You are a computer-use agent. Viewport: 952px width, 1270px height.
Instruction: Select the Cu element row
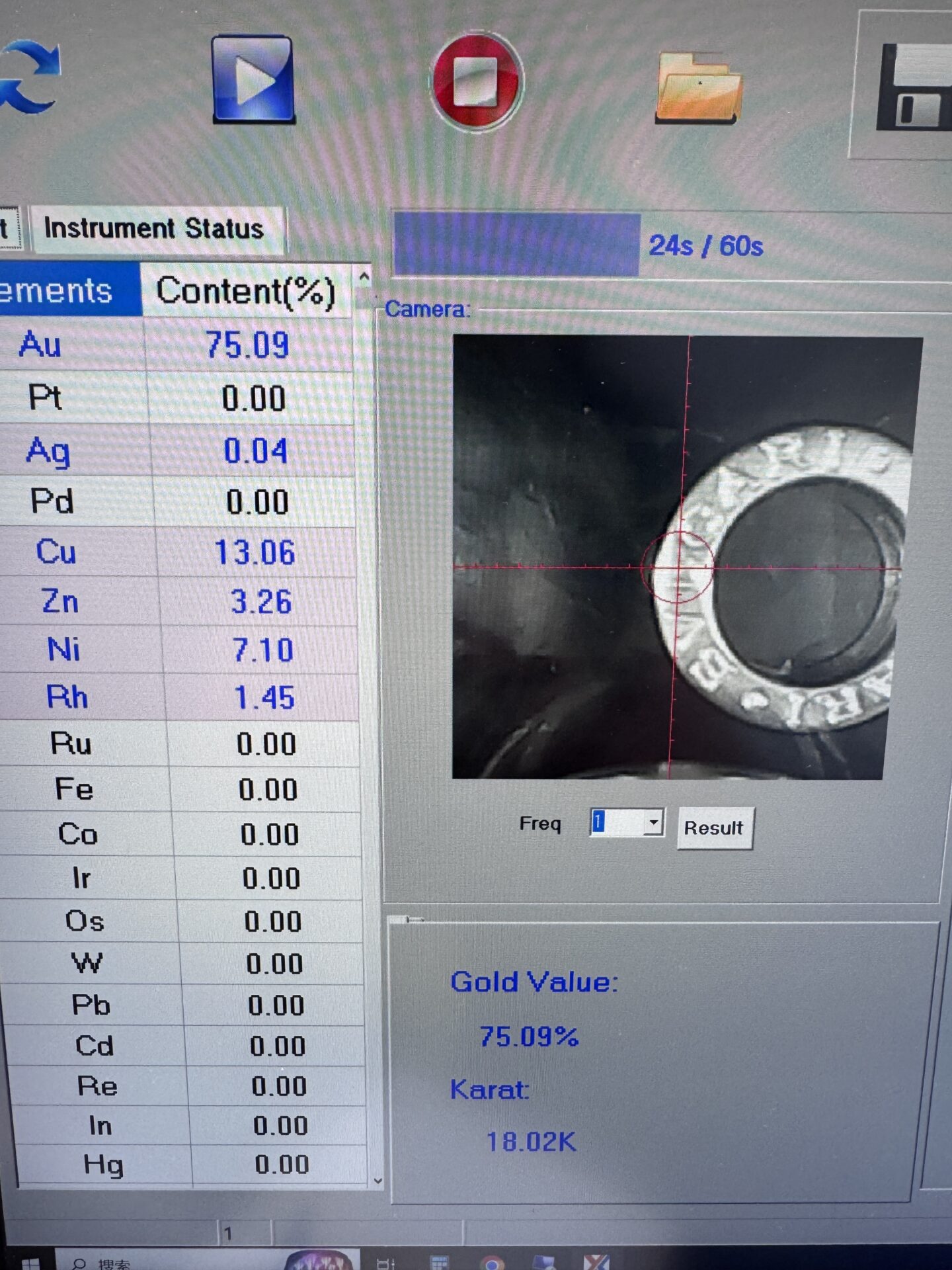[178, 552]
